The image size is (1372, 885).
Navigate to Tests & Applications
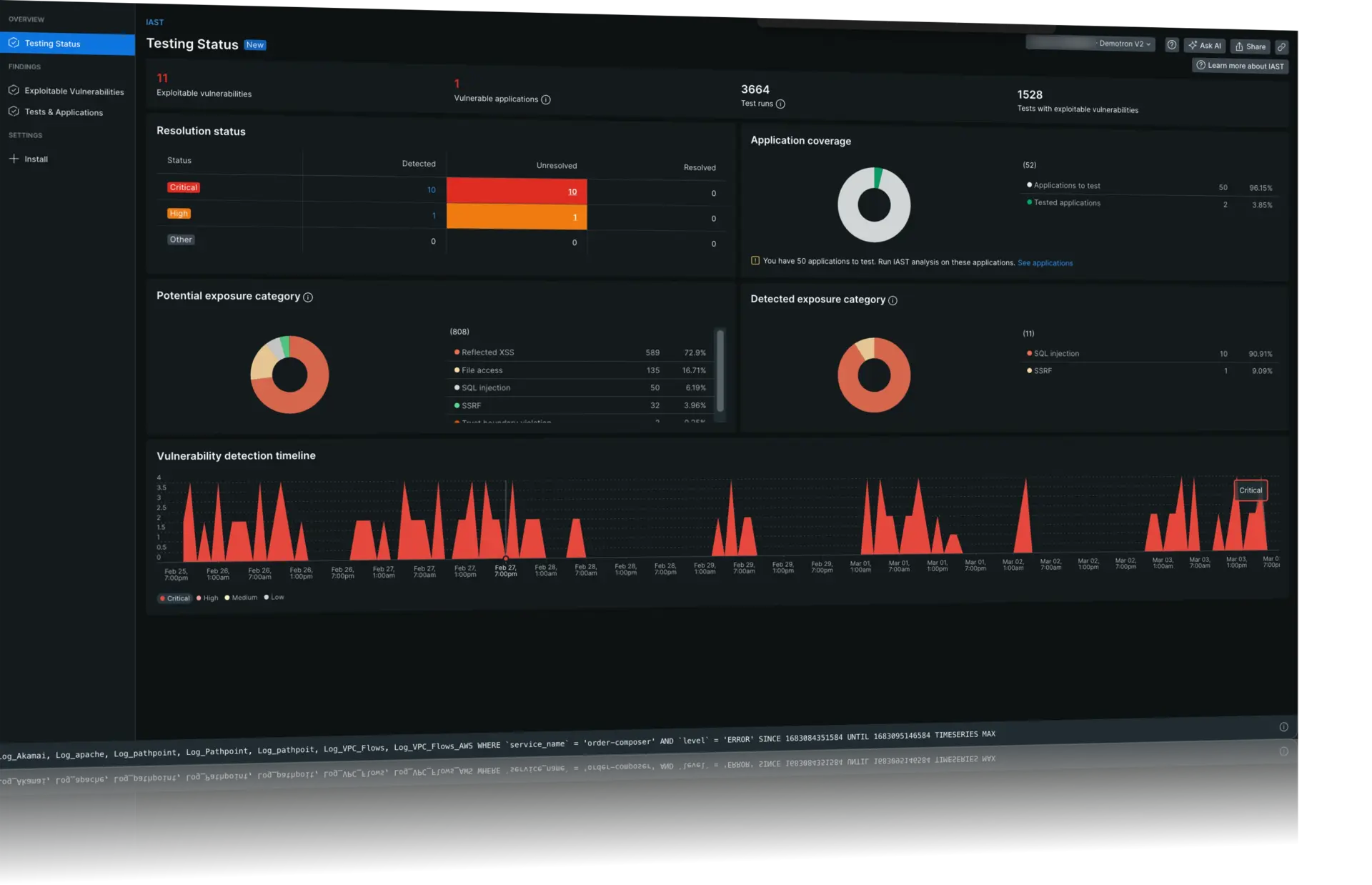click(x=64, y=112)
